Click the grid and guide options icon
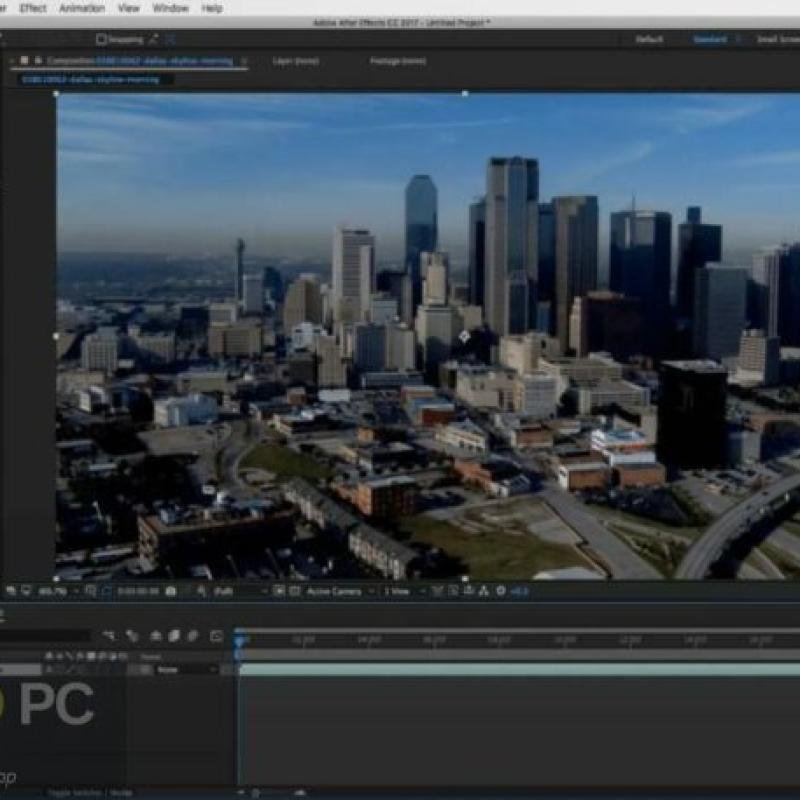Image resolution: width=800 pixels, height=800 pixels. [90, 591]
